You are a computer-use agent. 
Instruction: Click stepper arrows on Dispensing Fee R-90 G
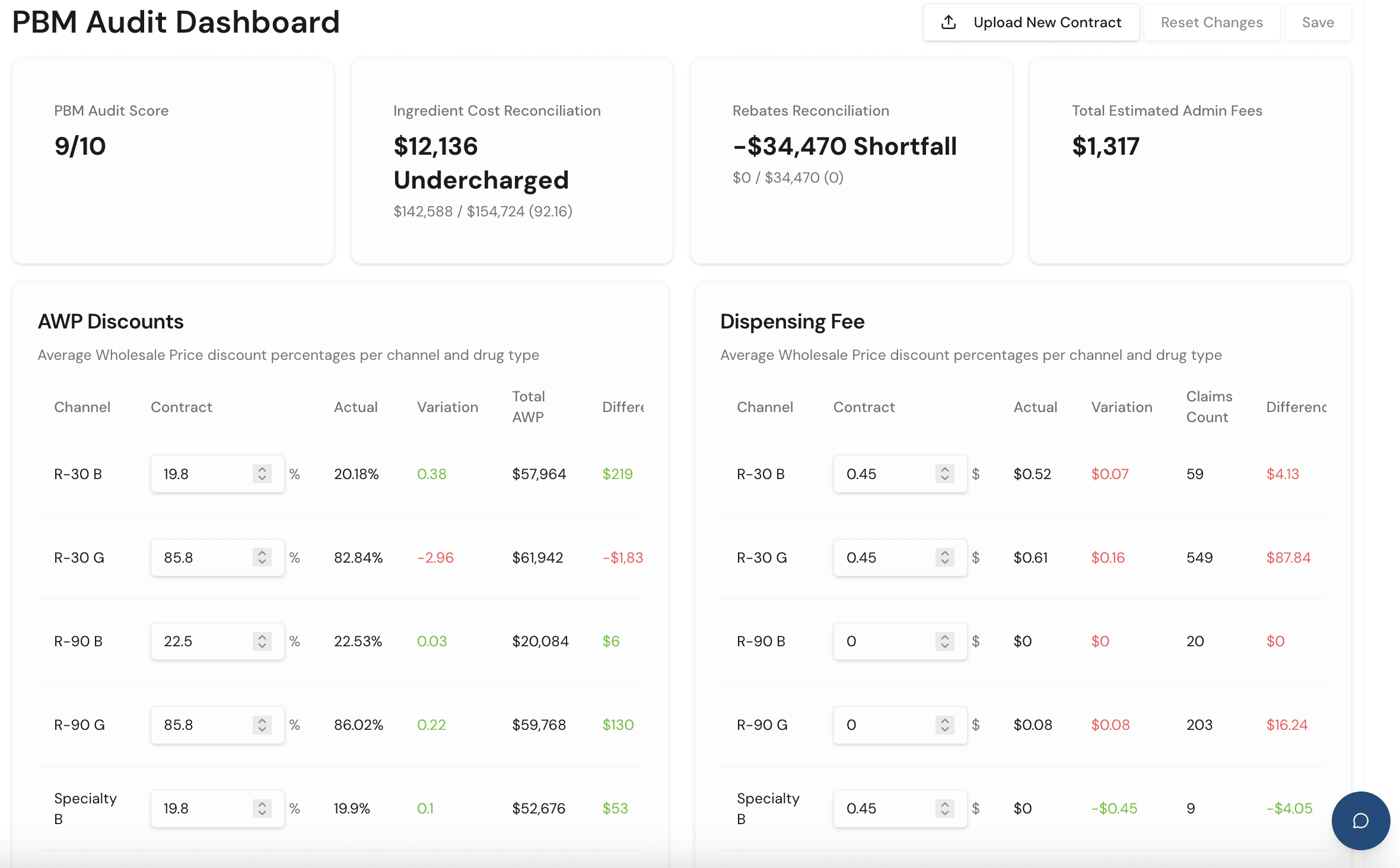[x=945, y=725]
